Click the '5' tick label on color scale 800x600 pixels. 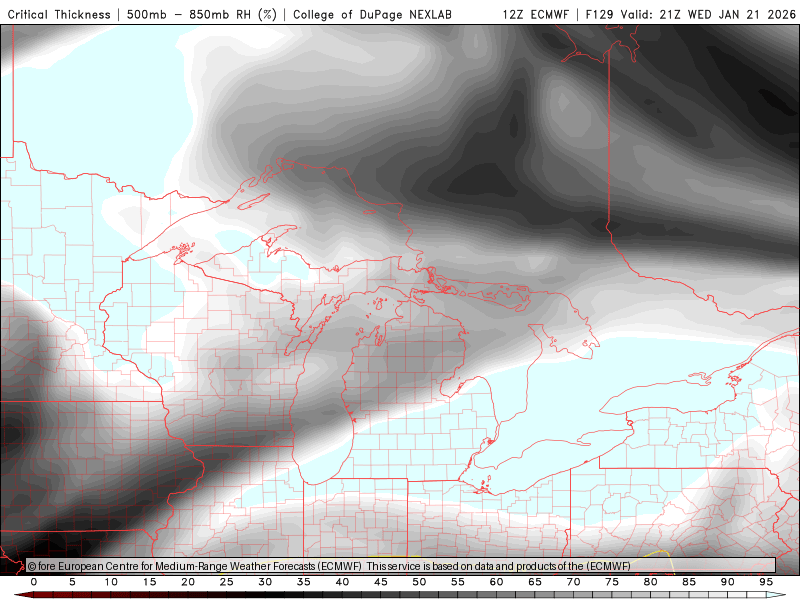tap(72, 582)
